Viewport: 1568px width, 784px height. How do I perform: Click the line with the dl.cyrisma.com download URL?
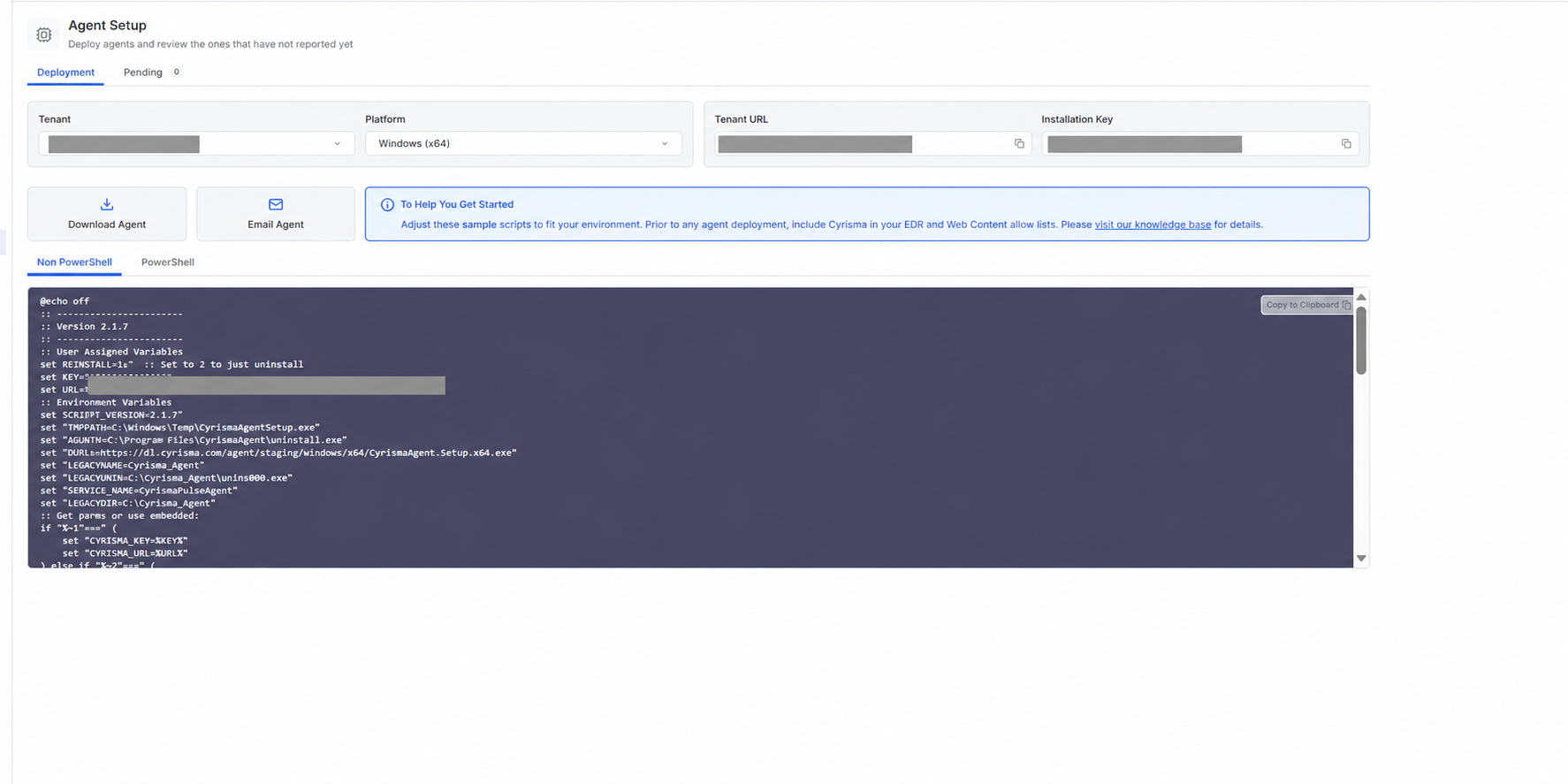(x=278, y=453)
